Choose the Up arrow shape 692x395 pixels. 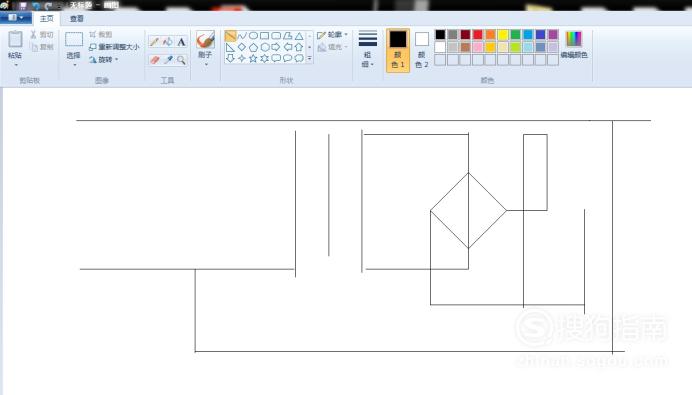point(299,47)
